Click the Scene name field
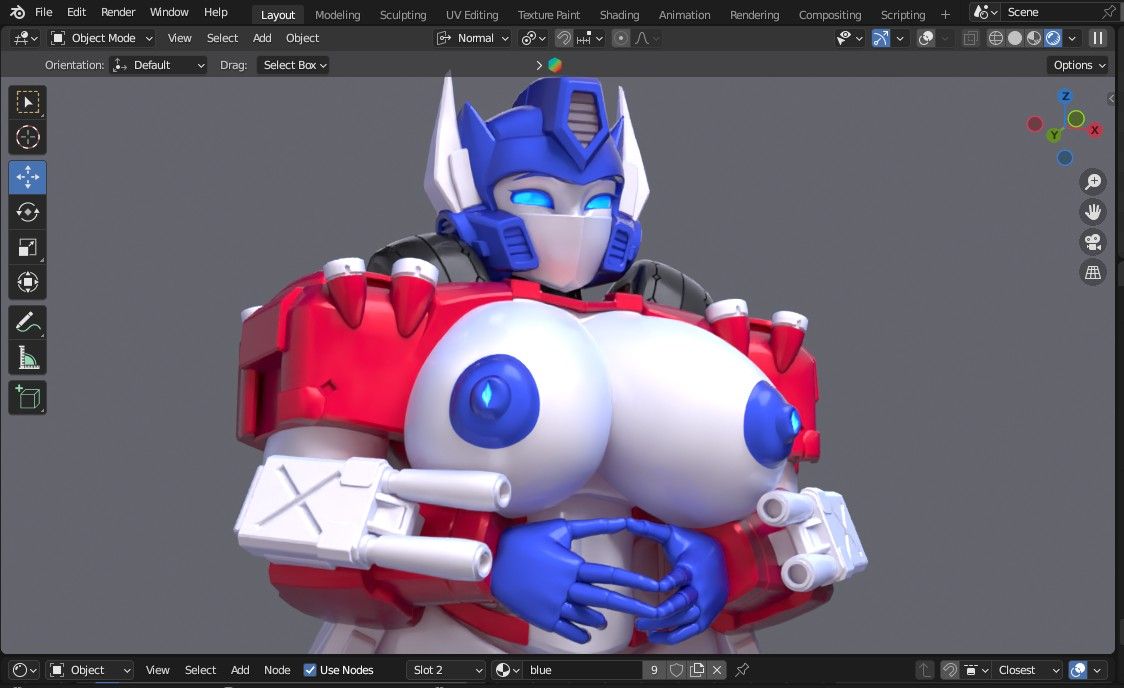Image resolution: width=1124 pixels, height=688 pixels. point(1051,12)
